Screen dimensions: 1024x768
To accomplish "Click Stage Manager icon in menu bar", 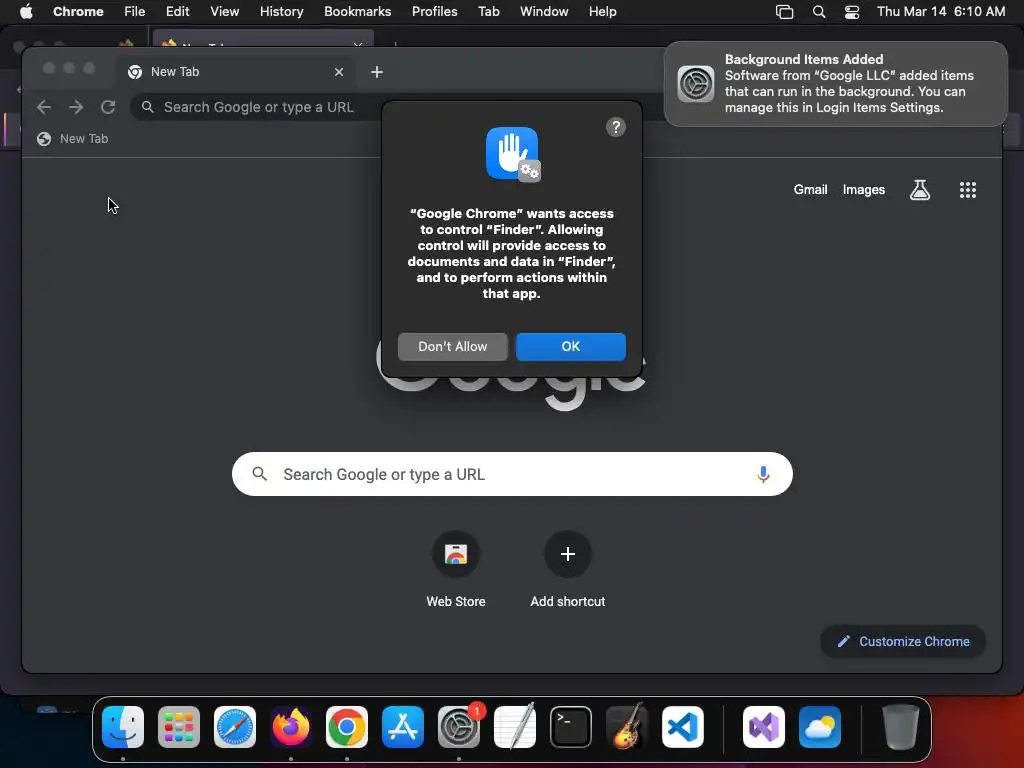I will pos(784,12).
